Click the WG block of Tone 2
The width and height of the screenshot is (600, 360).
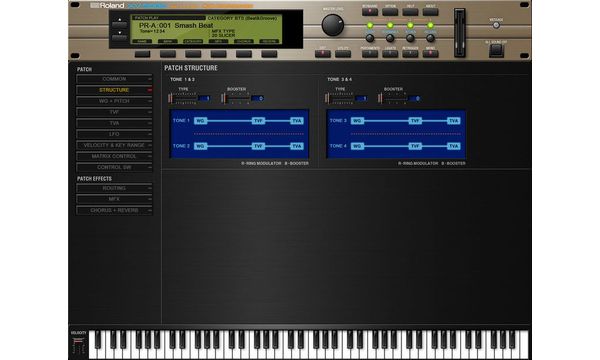tap(201, 146)
